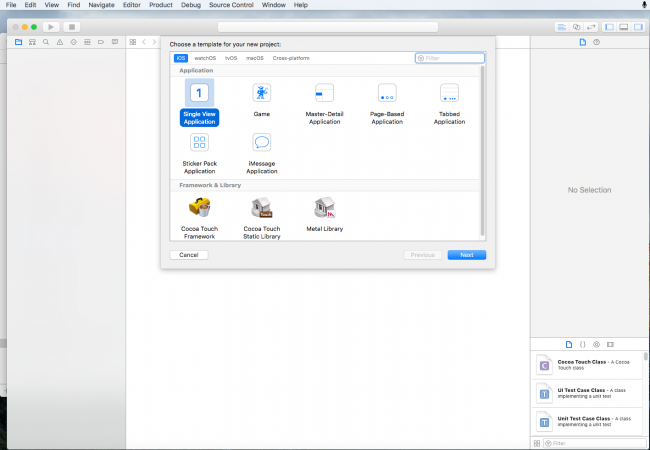This screenshot has width=650, height=450.
Task: Switch to the tvOS platform tab
Action: click(231, 58)
